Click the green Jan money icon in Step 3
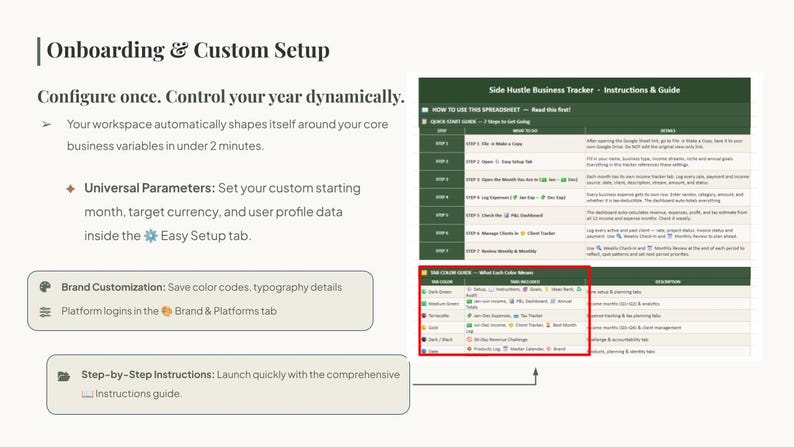The image size is (794, 447). (x=544, y=180)
